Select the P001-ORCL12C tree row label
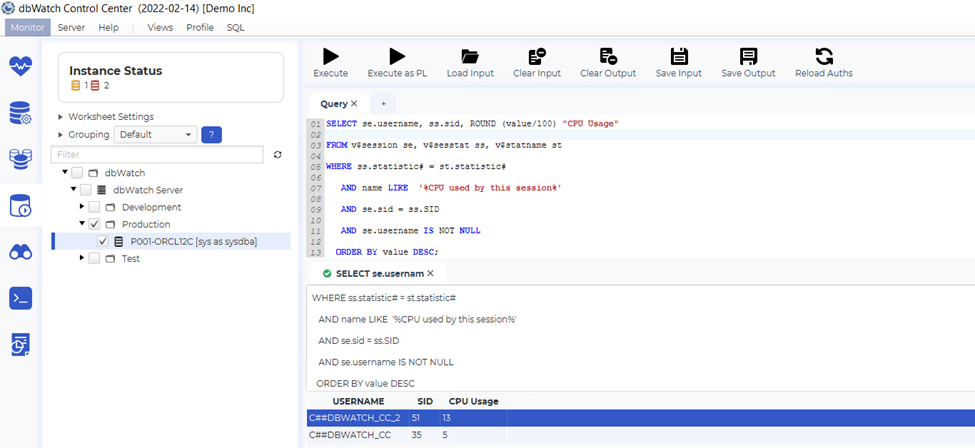Viewport: 975px width, 448px height. 193,241
